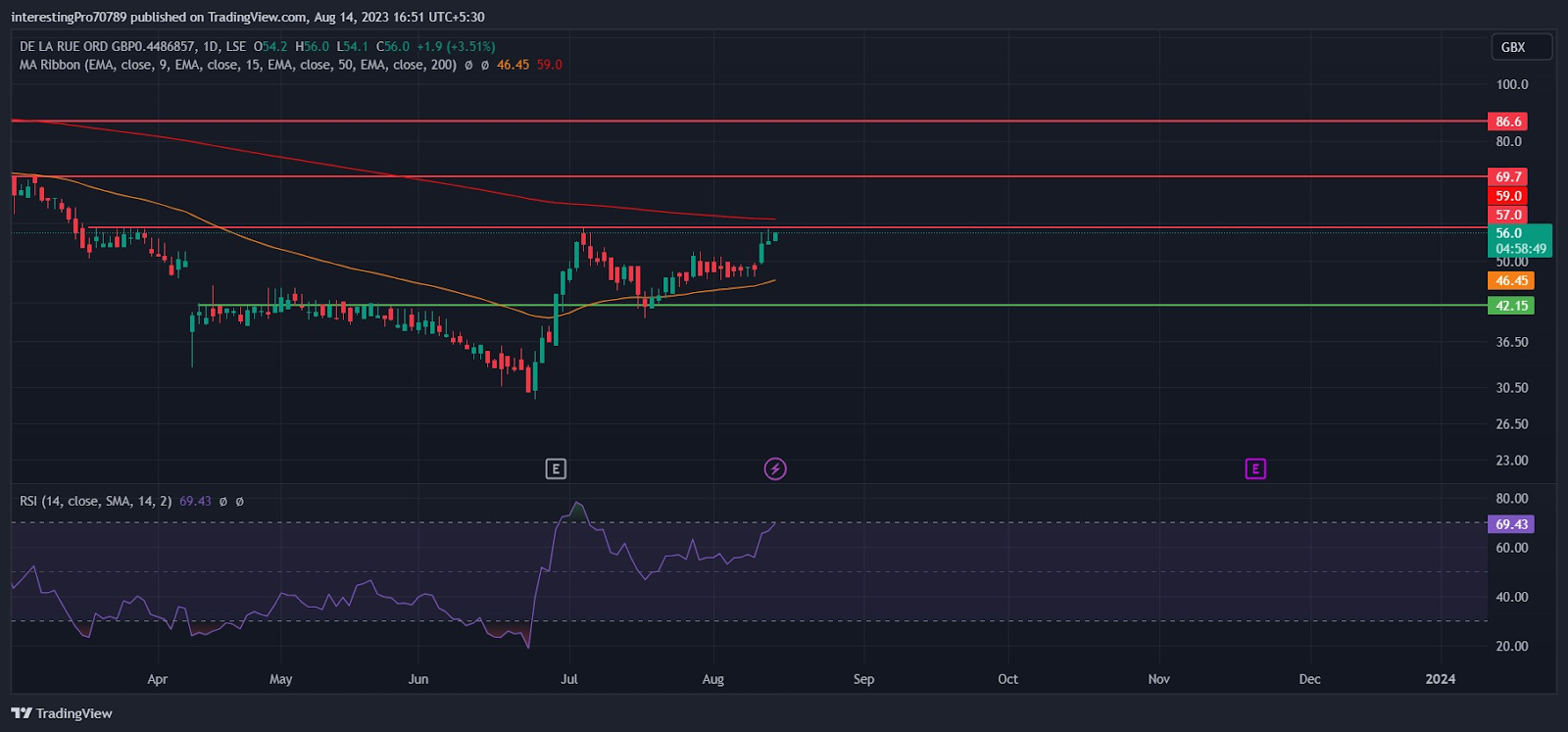1568x732 pixels.
Task: Click the 2024 label on time axis
Action: [x=1440, y=679]
